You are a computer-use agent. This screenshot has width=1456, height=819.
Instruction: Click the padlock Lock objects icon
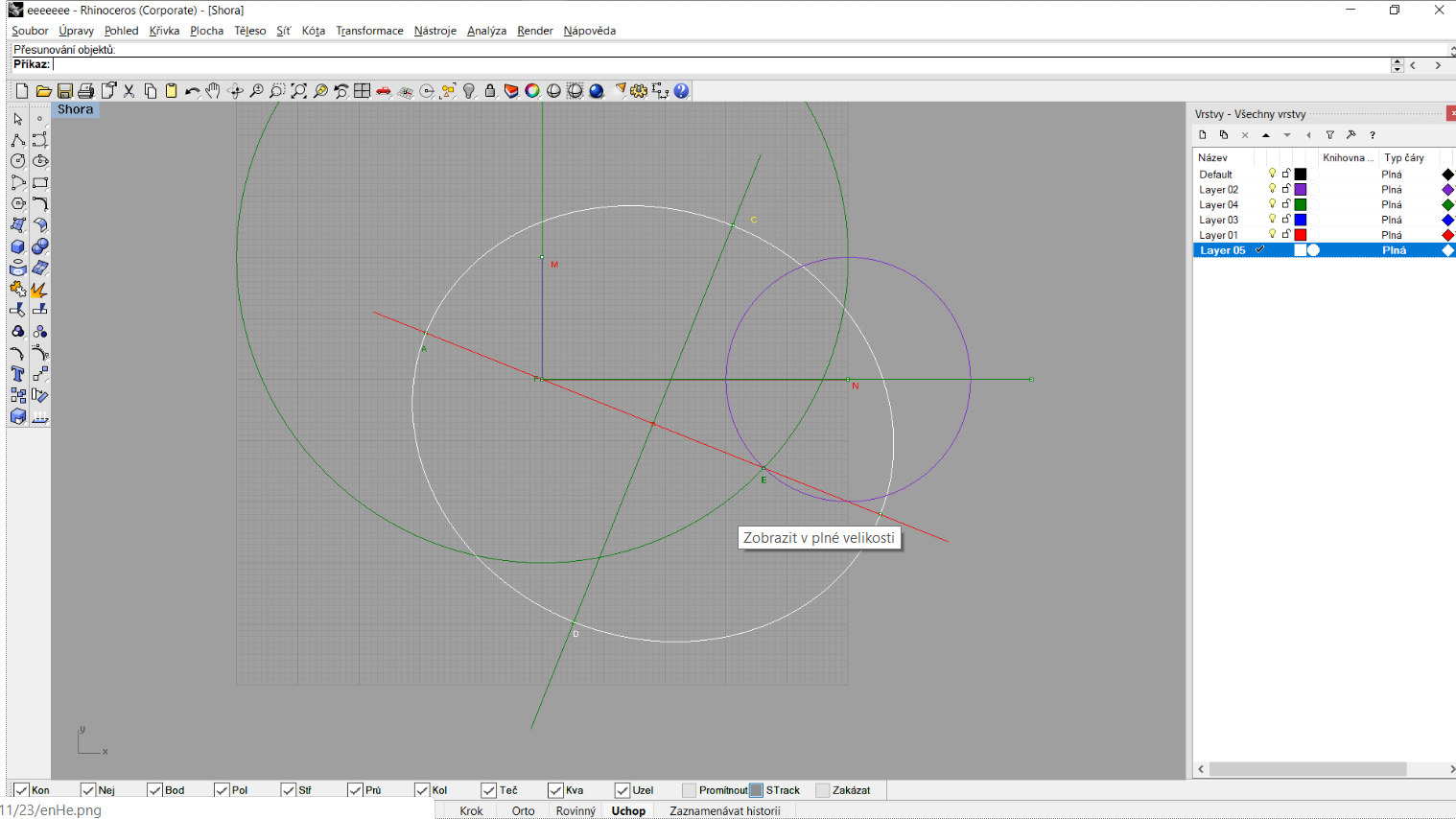tap(490, 91)
